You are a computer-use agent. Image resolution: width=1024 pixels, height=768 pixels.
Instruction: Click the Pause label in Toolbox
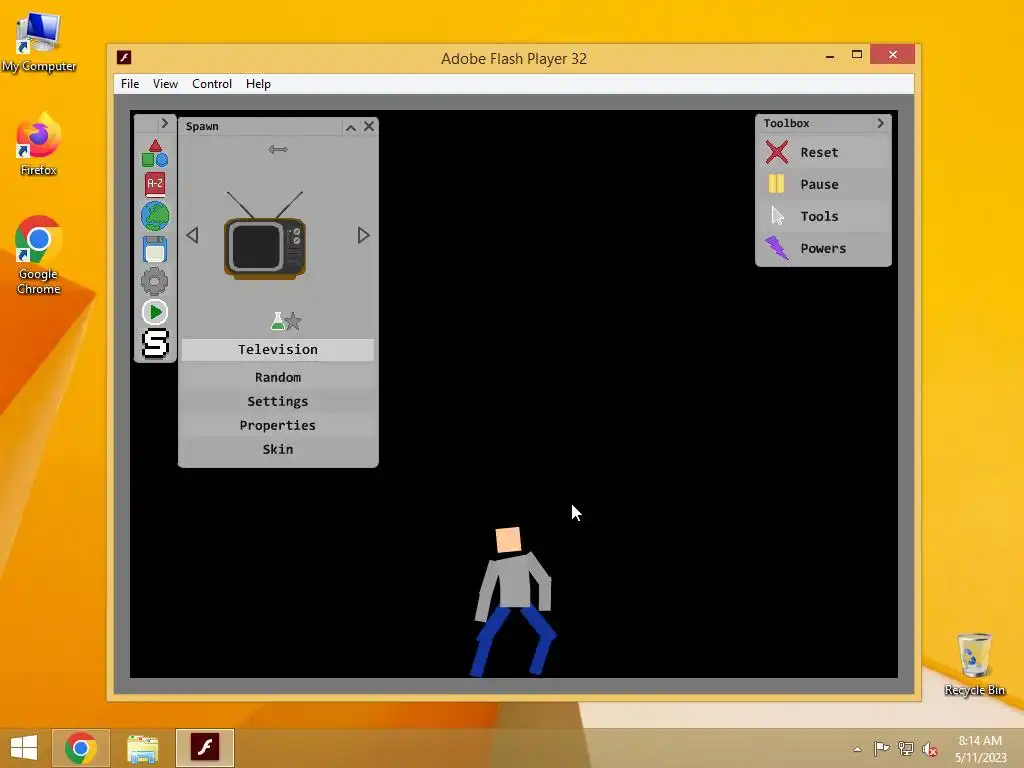tap(819, 184)
